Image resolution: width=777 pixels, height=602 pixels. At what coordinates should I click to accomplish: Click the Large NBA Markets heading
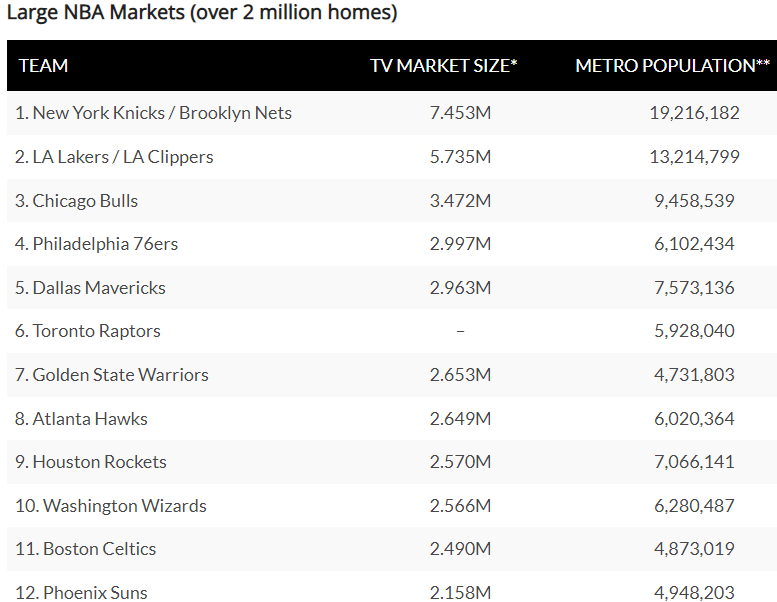point(201,14)
